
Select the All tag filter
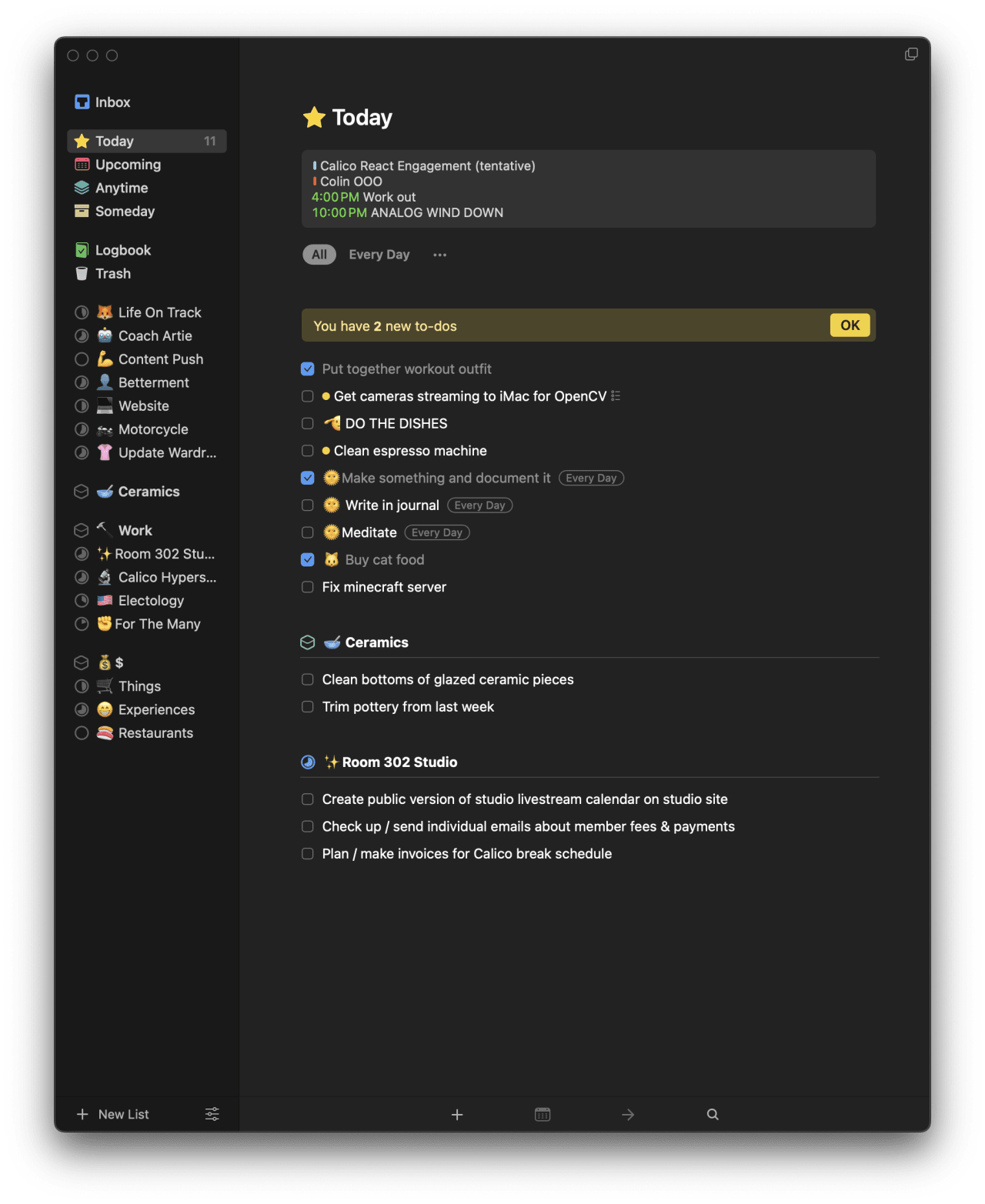319,254
